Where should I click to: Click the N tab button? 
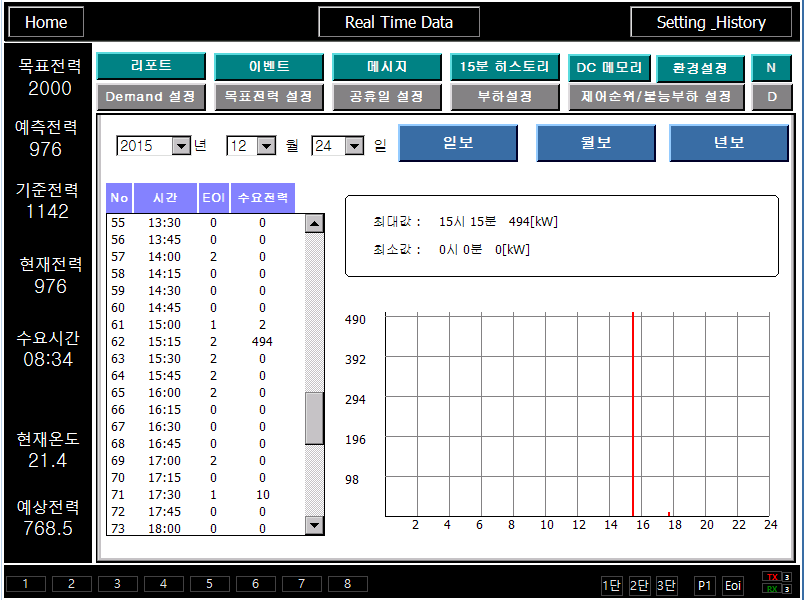tap(771, 68)
